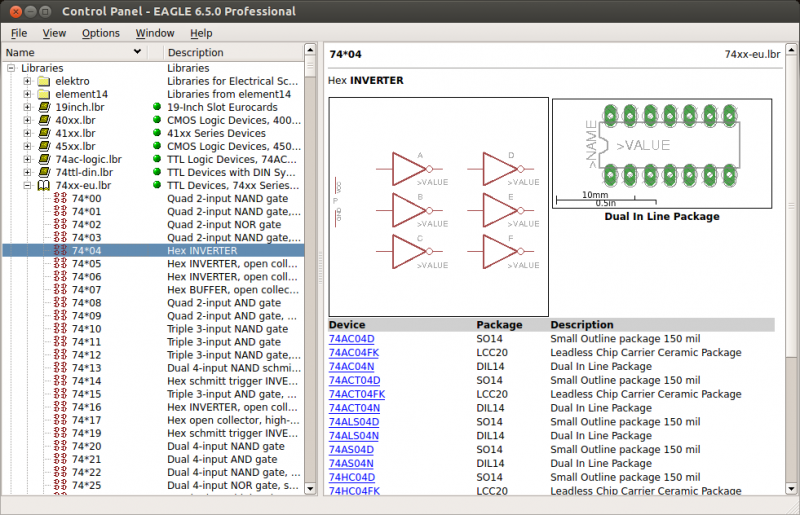Open the 74ALS04N device link

(x=354, y=436)
